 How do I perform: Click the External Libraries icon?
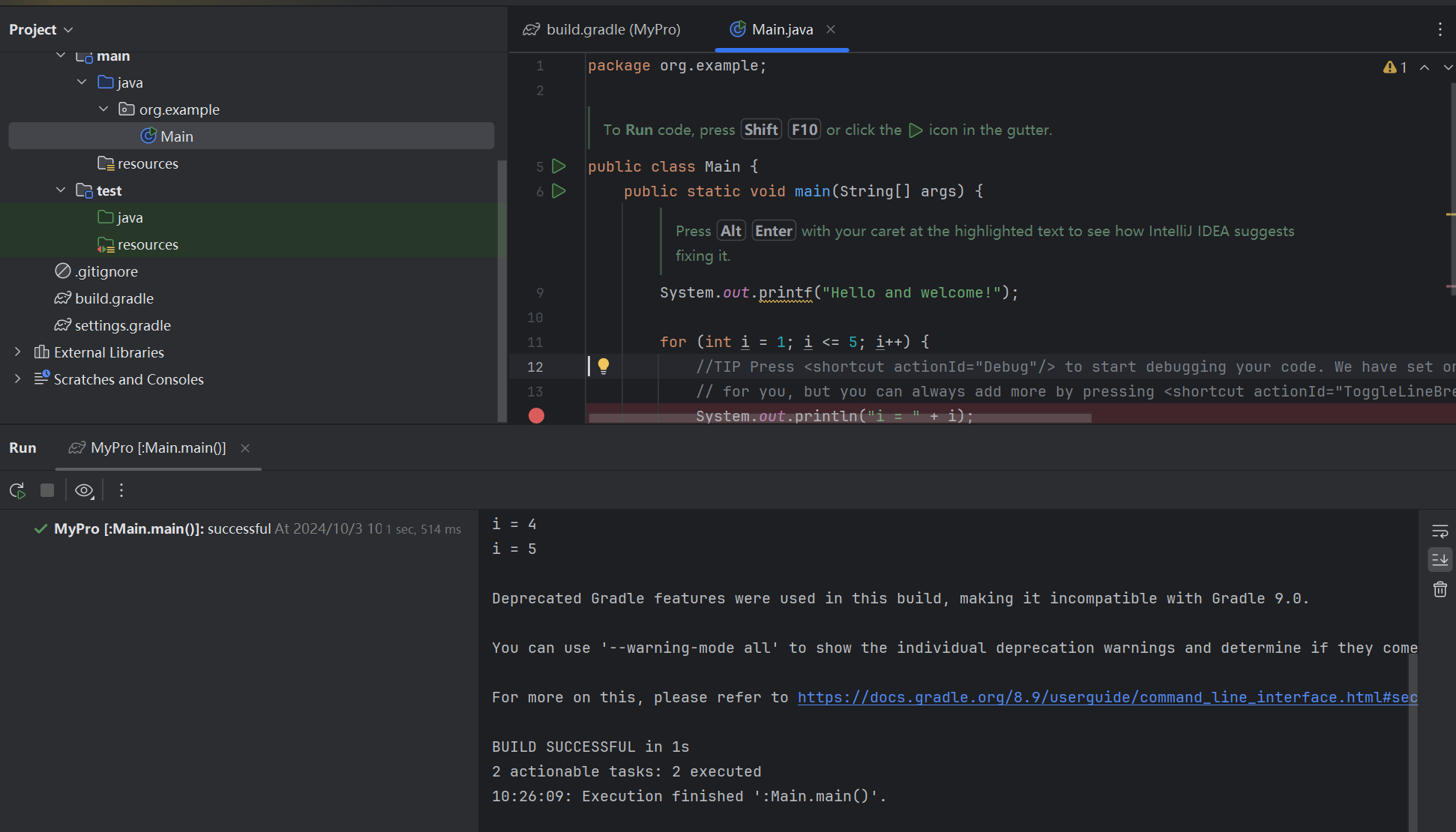[x=42, y=352]
